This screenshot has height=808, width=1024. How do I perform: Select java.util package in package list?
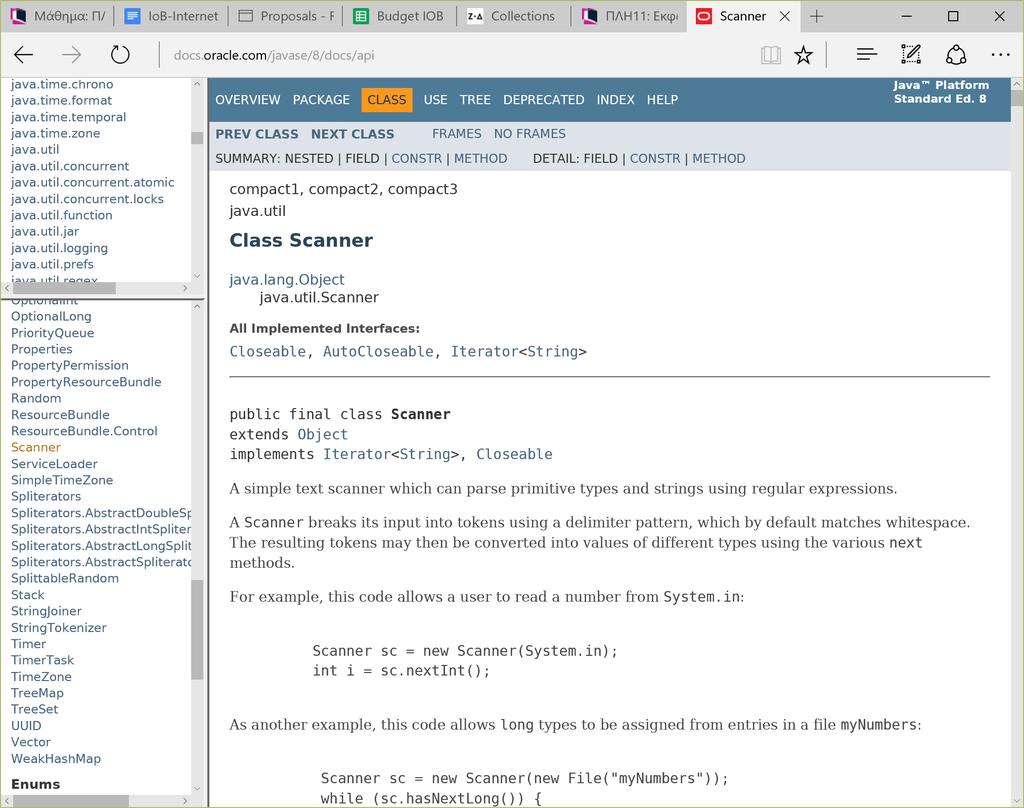tap(35, 150)
